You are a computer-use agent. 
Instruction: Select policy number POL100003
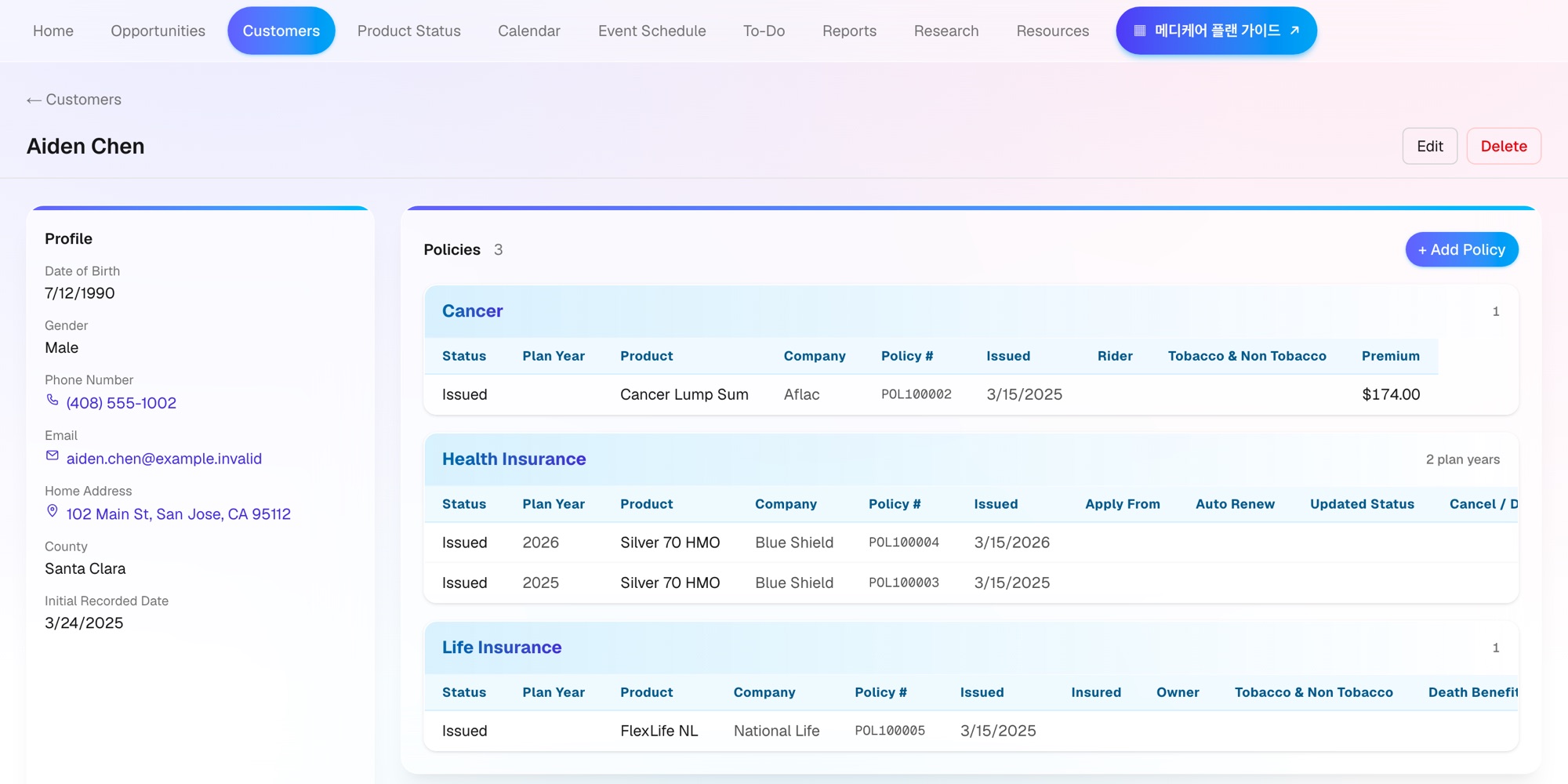pos(904,583)
